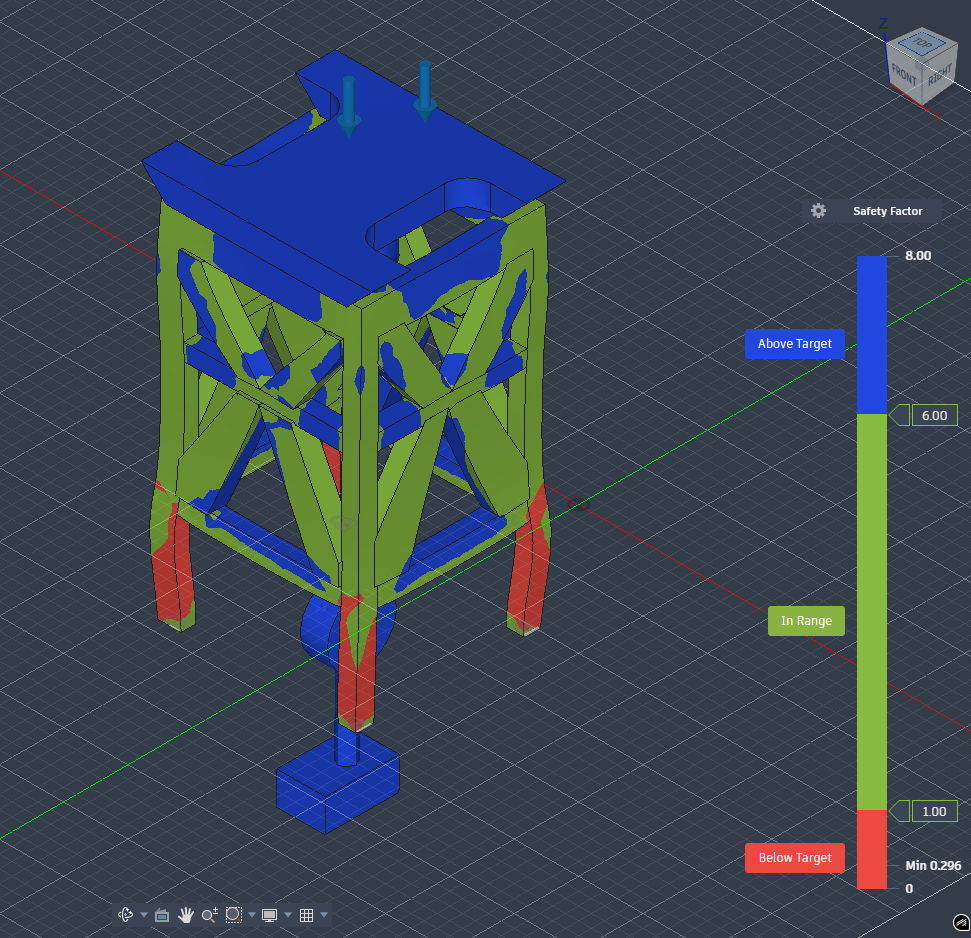Image resolution: width=971 pixels, height=938 pixels.
Task: Activate the Pan hand tool
Action: point(185,914)
